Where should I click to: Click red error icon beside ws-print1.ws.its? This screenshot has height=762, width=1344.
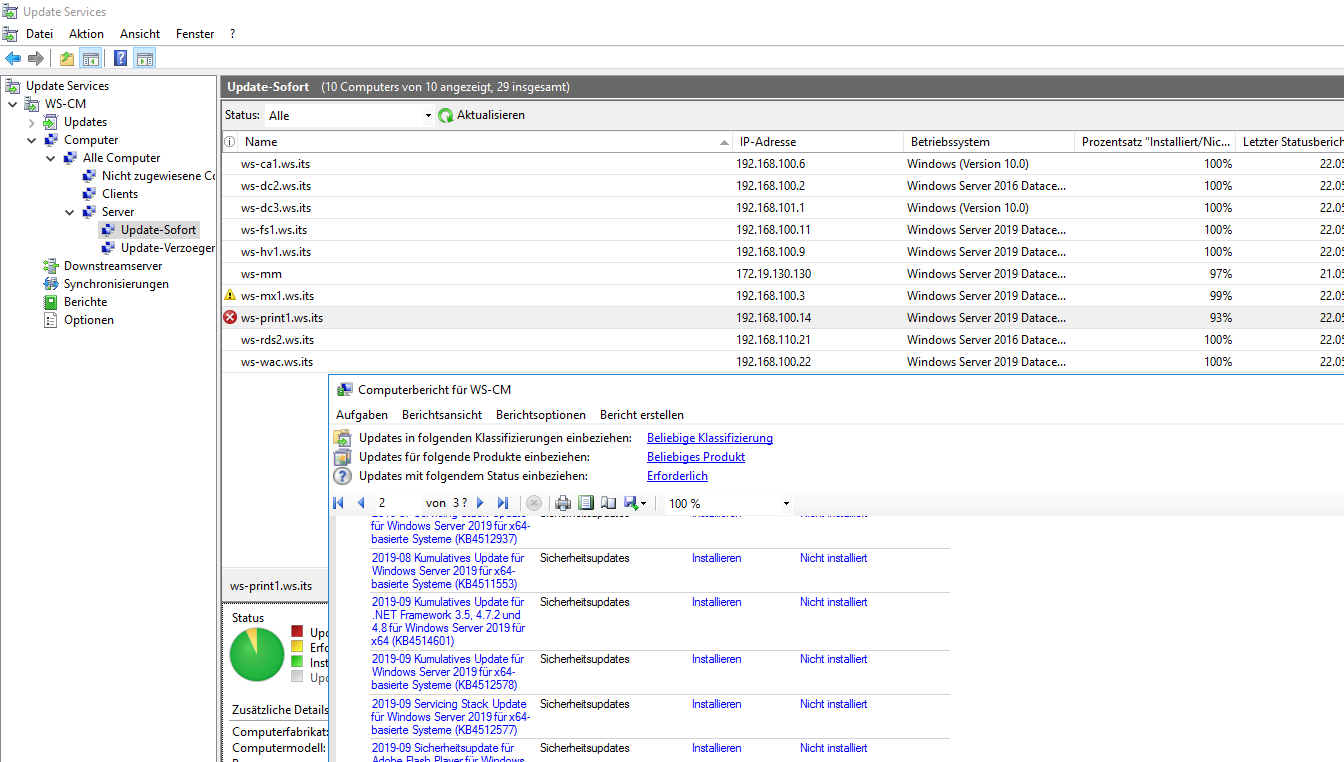click(x=230, y=318)
